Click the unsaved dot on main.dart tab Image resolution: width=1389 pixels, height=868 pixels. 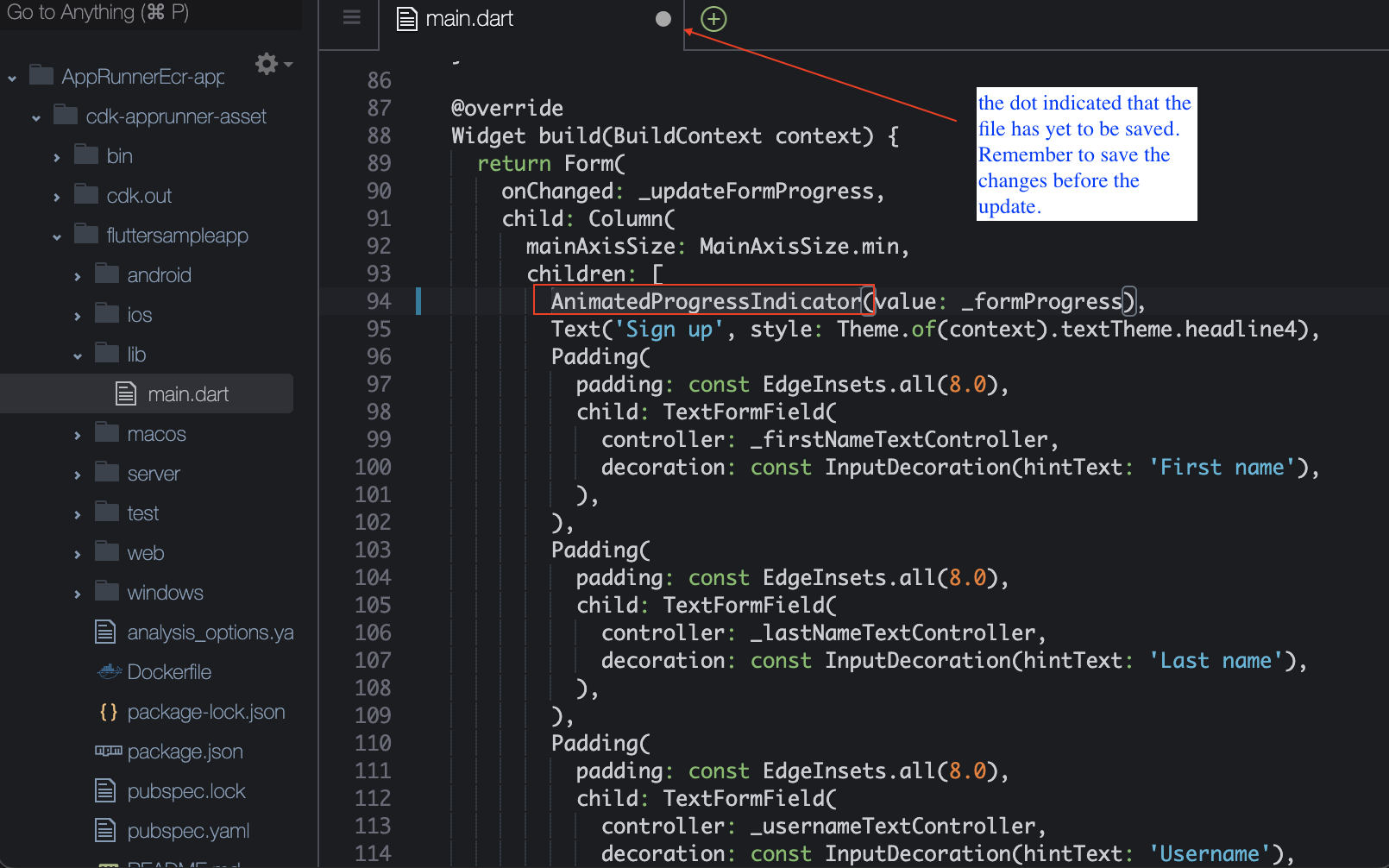663,19
